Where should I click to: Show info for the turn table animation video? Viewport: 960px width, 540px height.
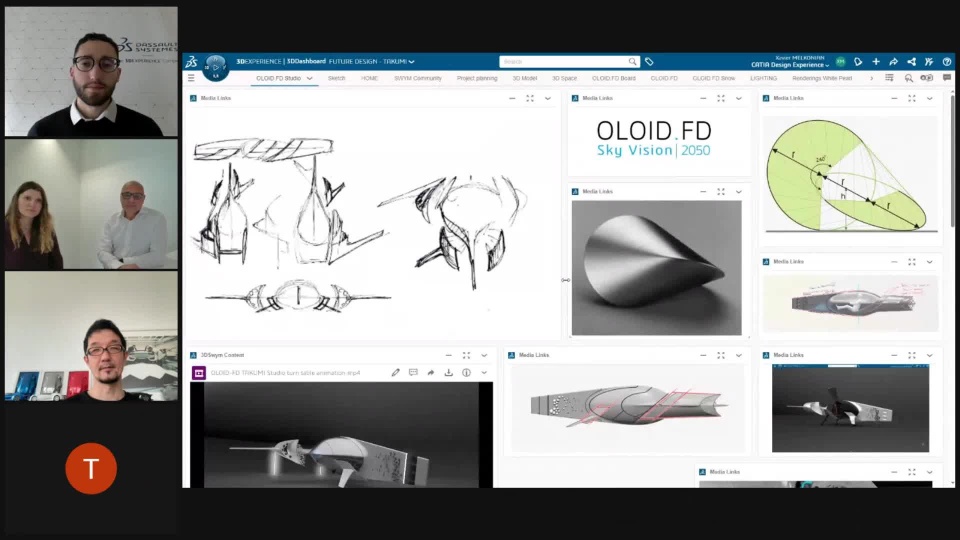[x=466, y=372]
